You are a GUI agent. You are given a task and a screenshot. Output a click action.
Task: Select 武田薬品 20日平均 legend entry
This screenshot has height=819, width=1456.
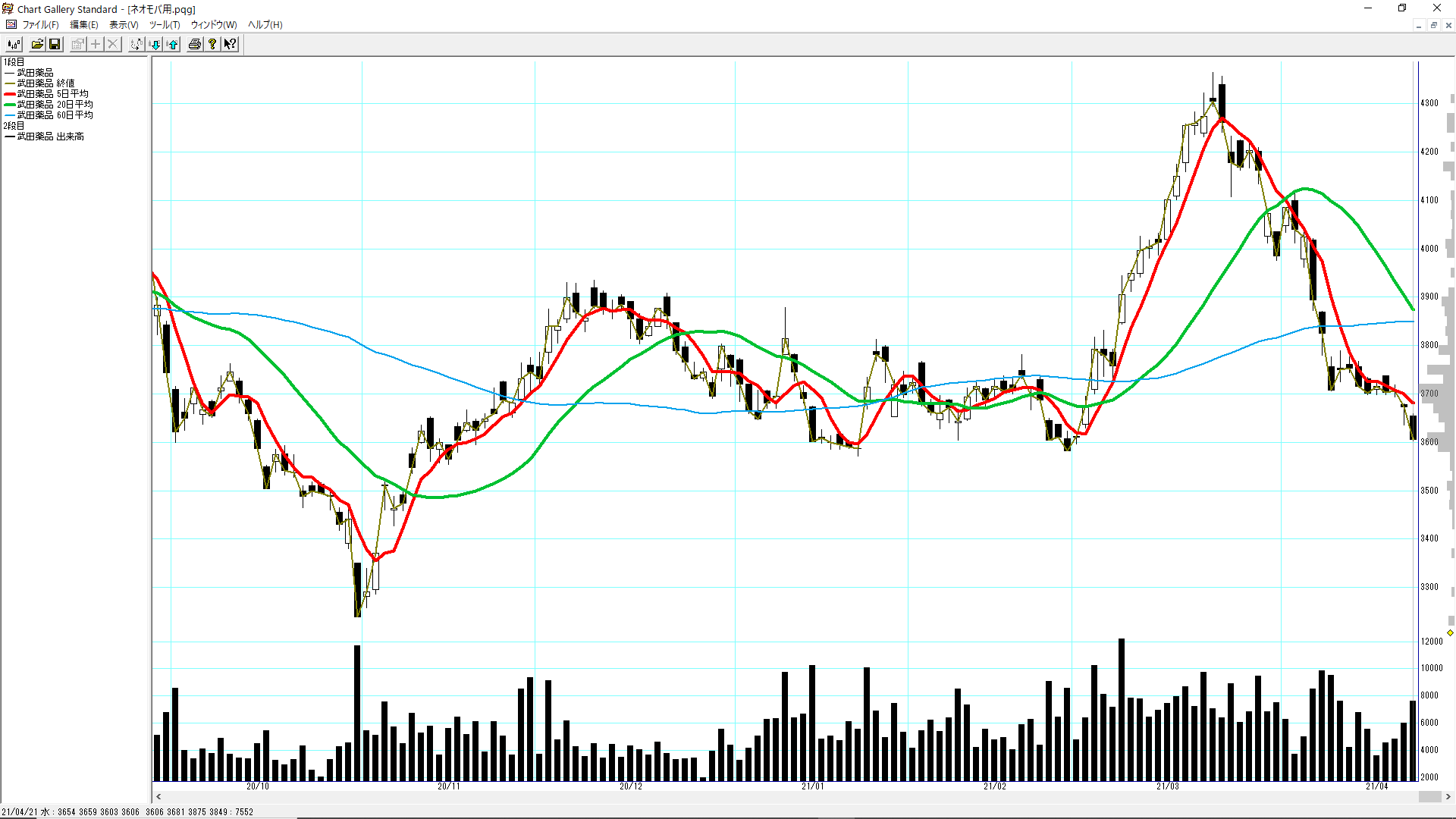(55, 105)
